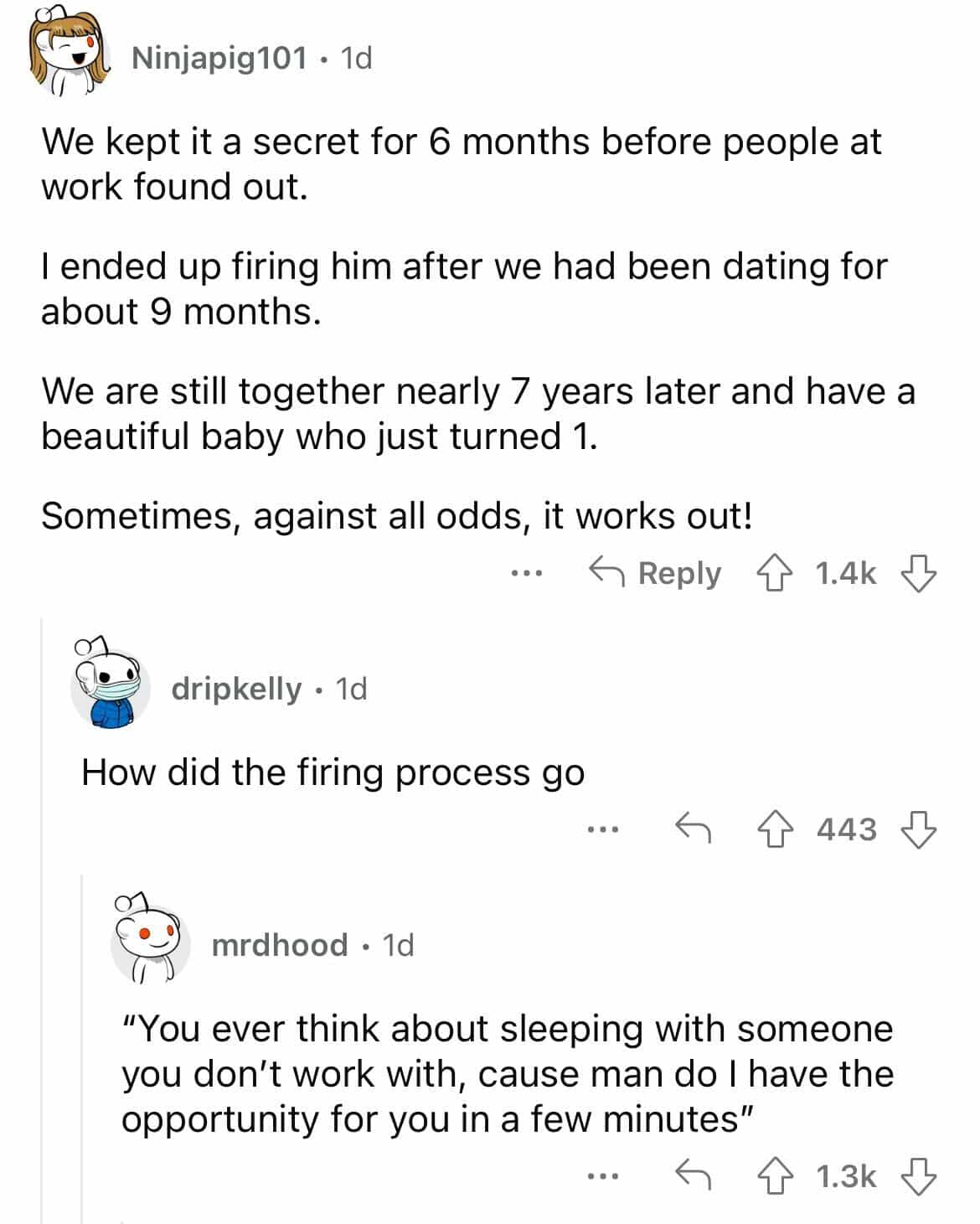Open mrdhood's username link

pos(279,945)
